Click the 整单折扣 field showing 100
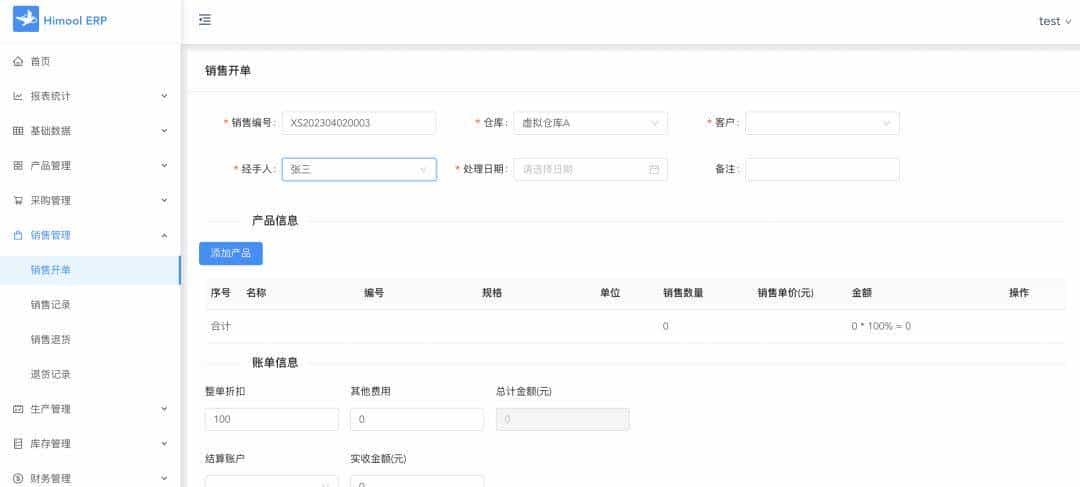The width and height of the screenshot is (1080, 487). 271,419
